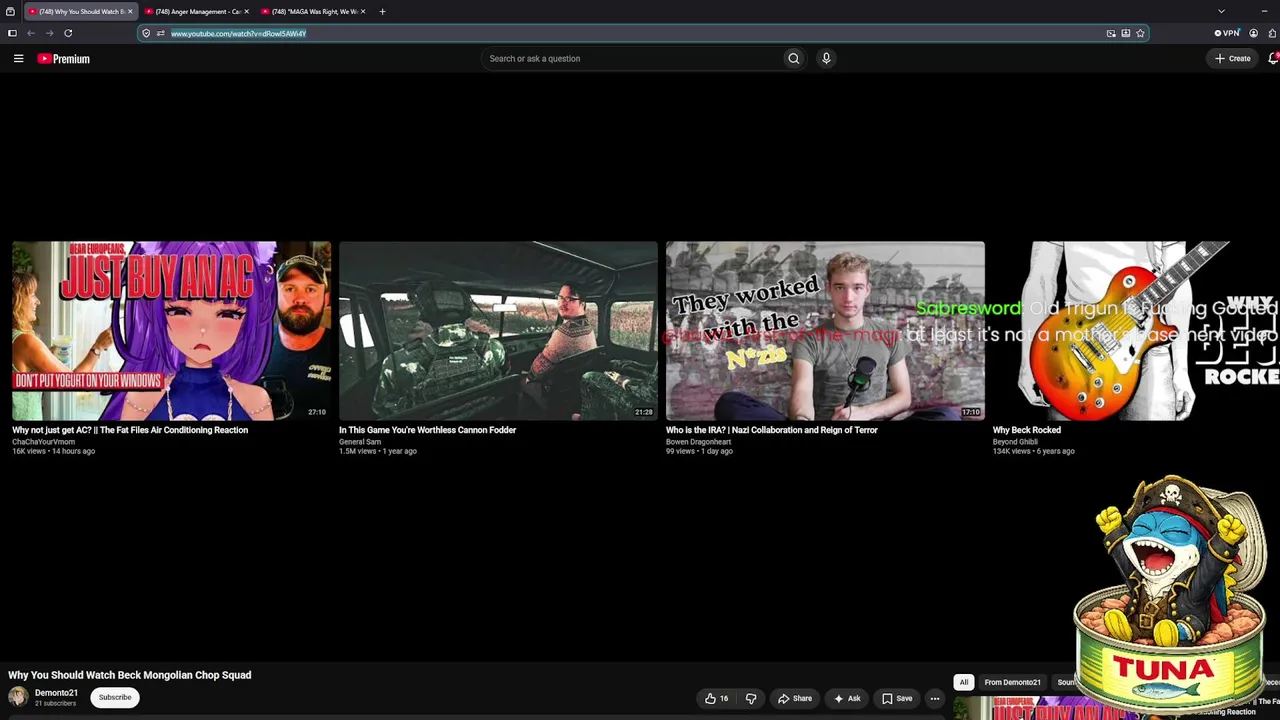This screenshot has width=1280, height=720.
Task: Open the more actions three-dot menu
Action: point(935,698)
